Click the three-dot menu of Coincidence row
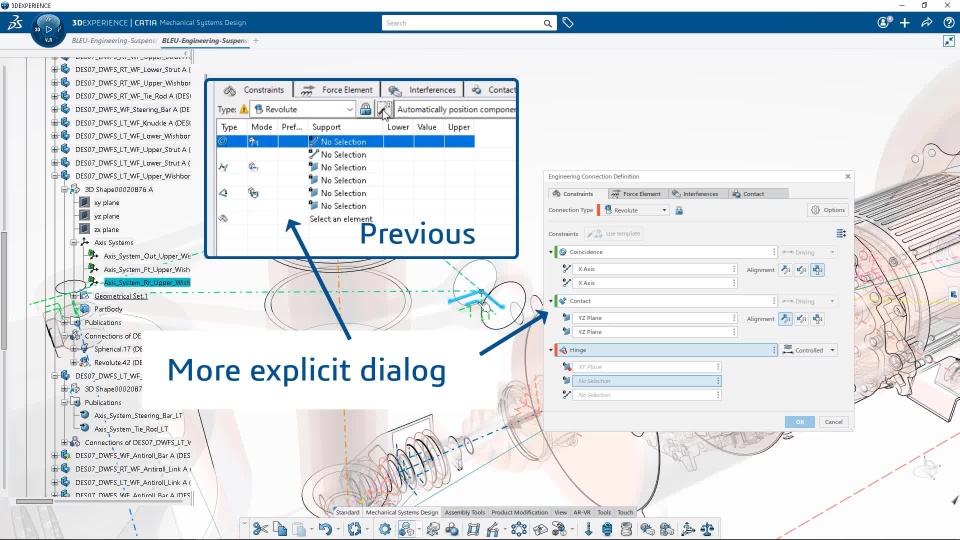This screenshot has height=540, width=960. (x=774, y=252)
